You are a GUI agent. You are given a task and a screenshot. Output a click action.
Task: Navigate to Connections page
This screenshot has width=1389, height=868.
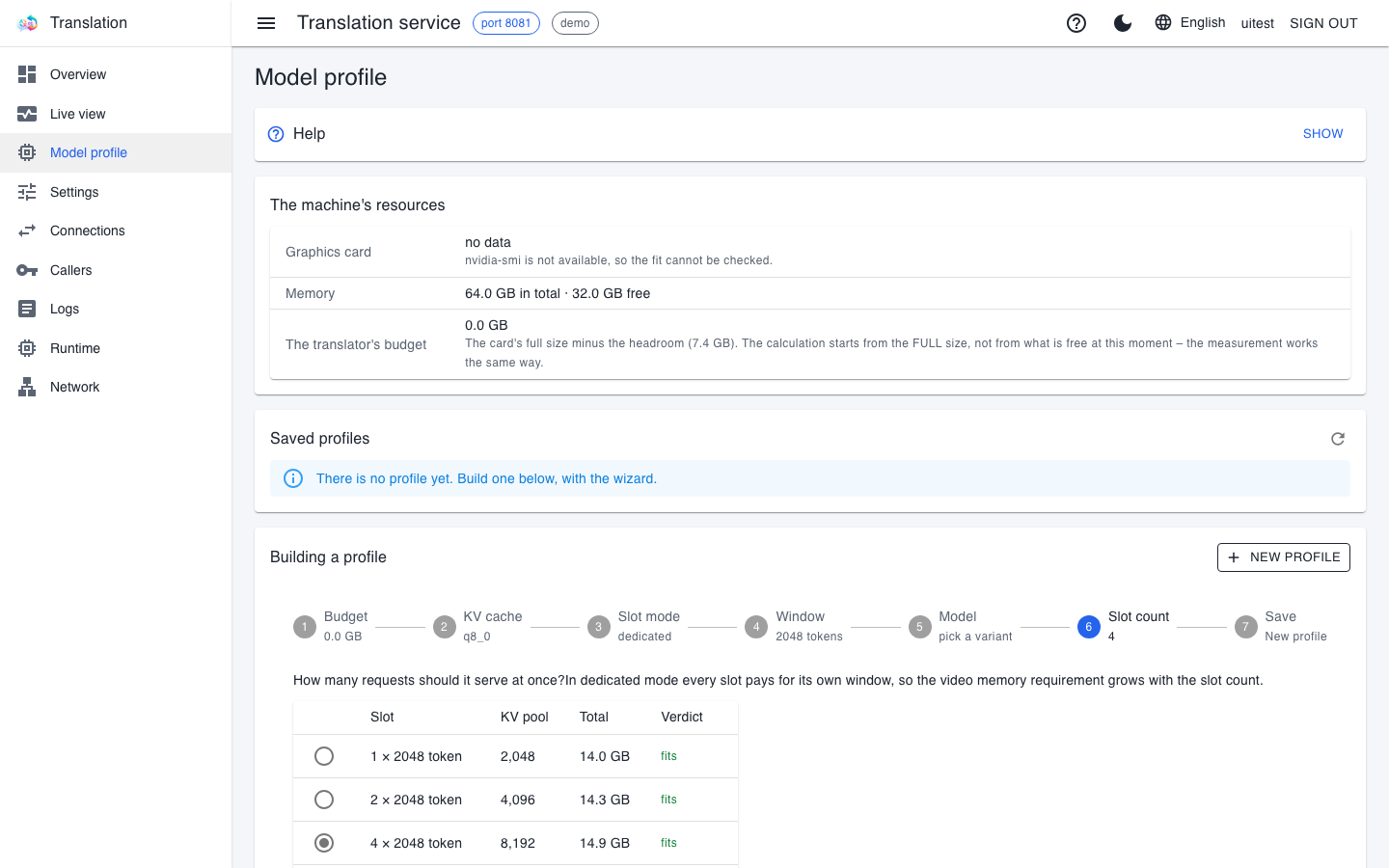click(x=116, y=231)
